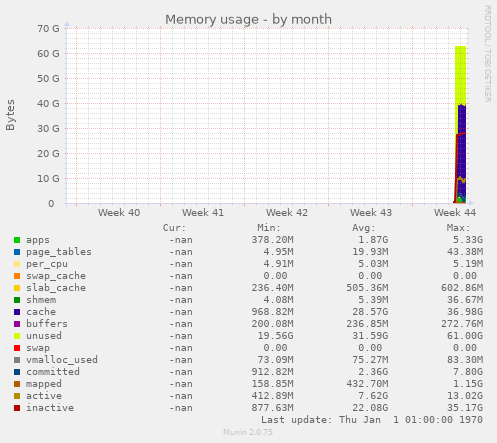Click the buffers purple legend swatch

17,324
